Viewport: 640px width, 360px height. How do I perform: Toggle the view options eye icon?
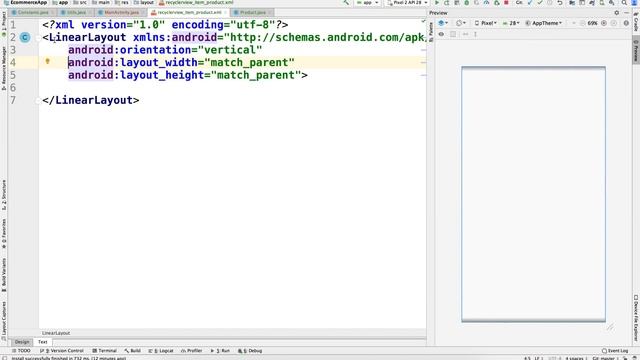coord(441,34)
